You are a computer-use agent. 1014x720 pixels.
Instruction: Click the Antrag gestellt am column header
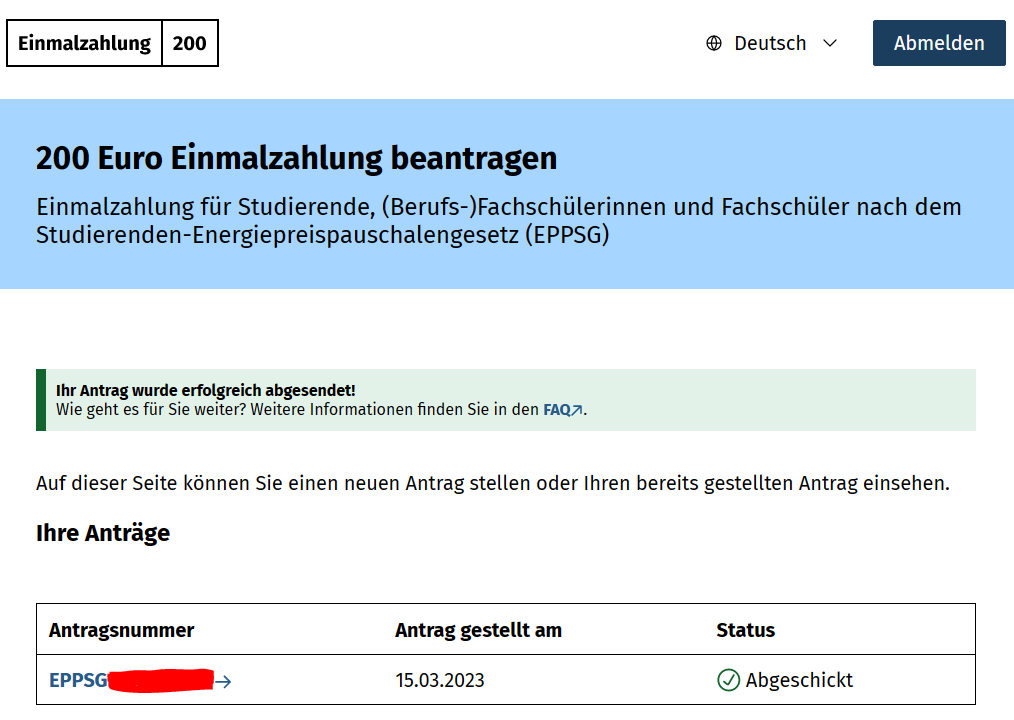[479, 630]
